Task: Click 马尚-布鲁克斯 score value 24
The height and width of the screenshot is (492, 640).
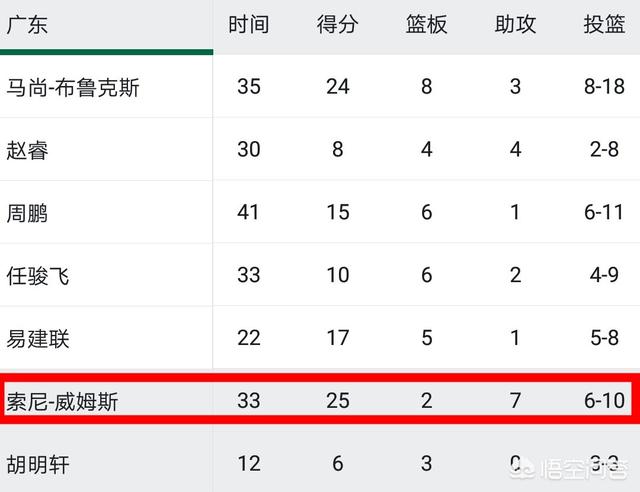Action: tap(338, 87)
